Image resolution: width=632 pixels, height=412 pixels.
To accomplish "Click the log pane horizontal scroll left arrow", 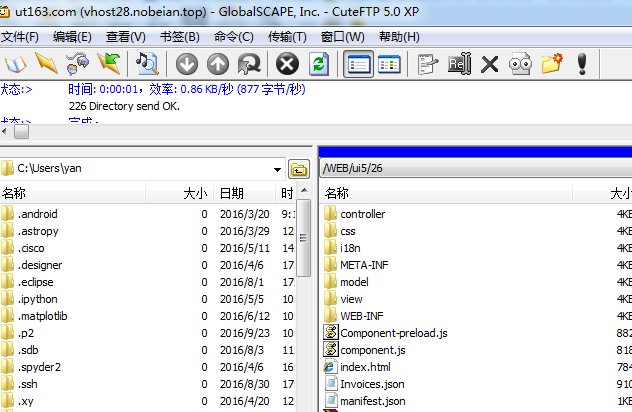I will pos(4,131).
